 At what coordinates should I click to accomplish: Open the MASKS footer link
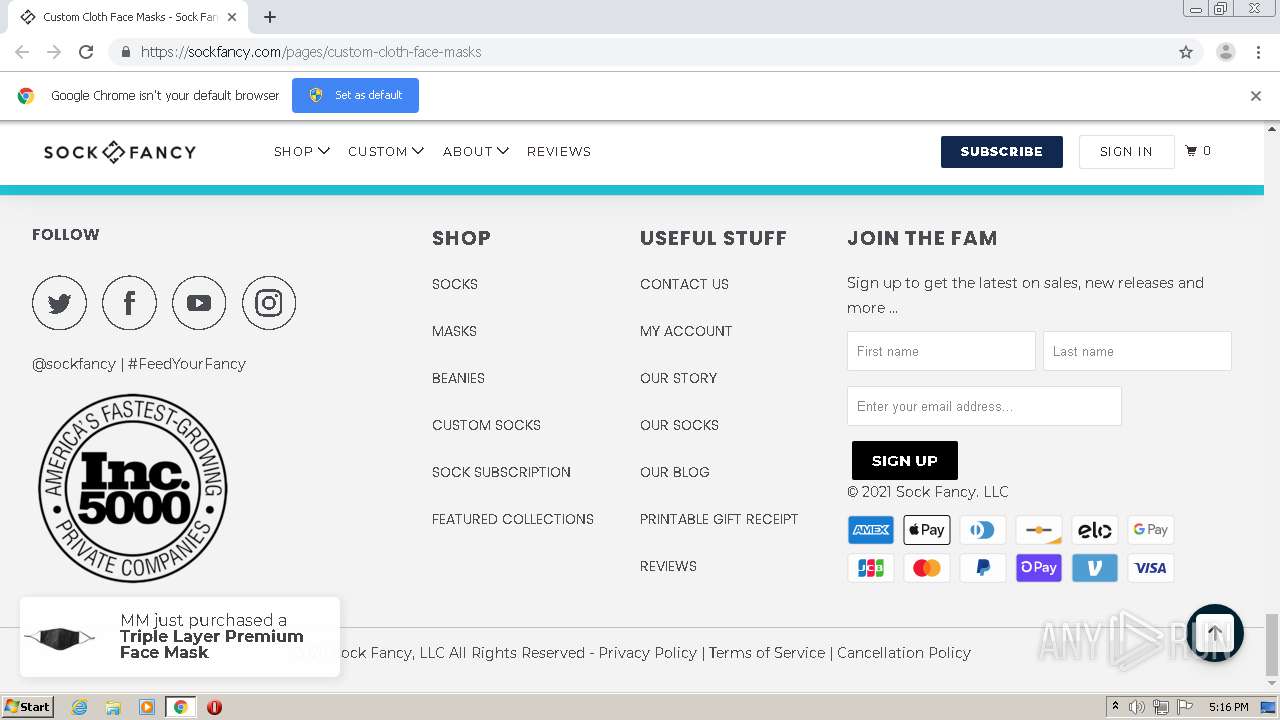(454, 331)
